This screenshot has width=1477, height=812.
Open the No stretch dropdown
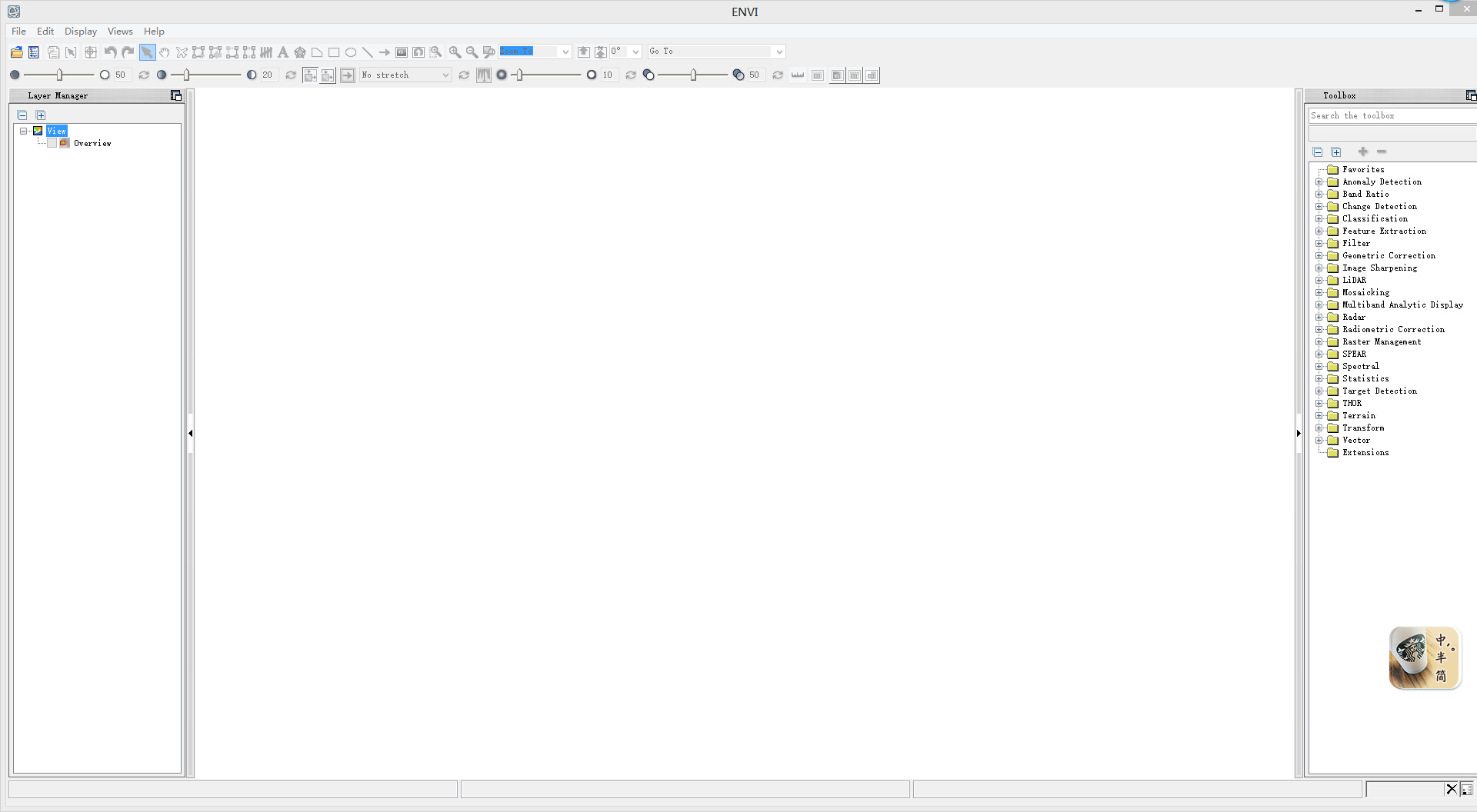click(x=445, y=75)
